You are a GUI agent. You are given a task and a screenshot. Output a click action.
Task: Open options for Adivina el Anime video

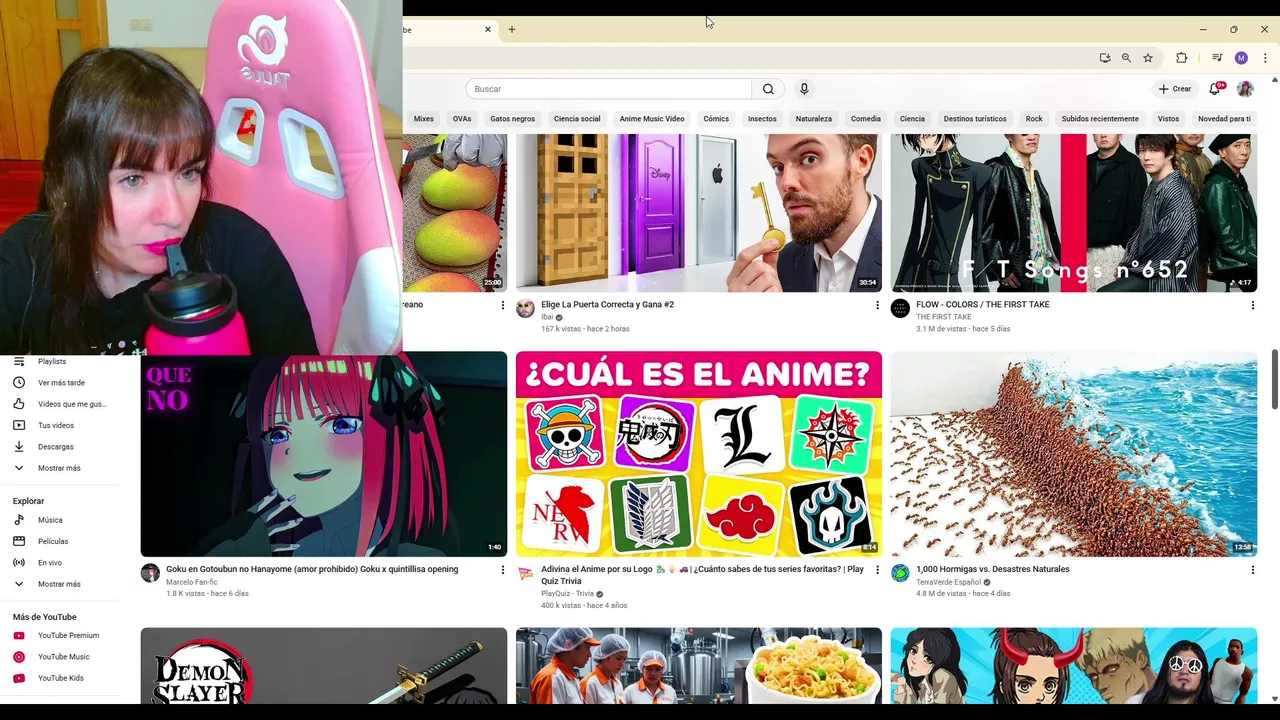[877, 570]
